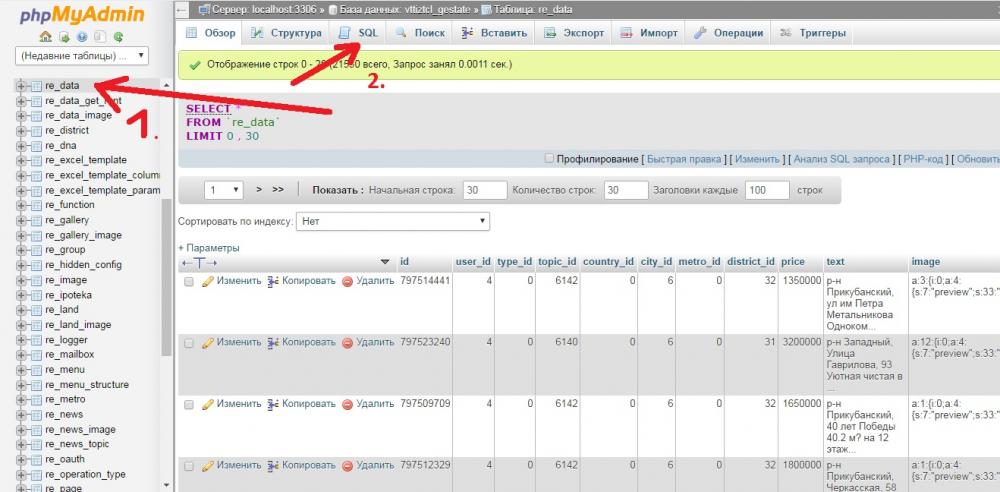Open the sort by index dropdown
Viewport: 1000px width, 492px height.
394,221
